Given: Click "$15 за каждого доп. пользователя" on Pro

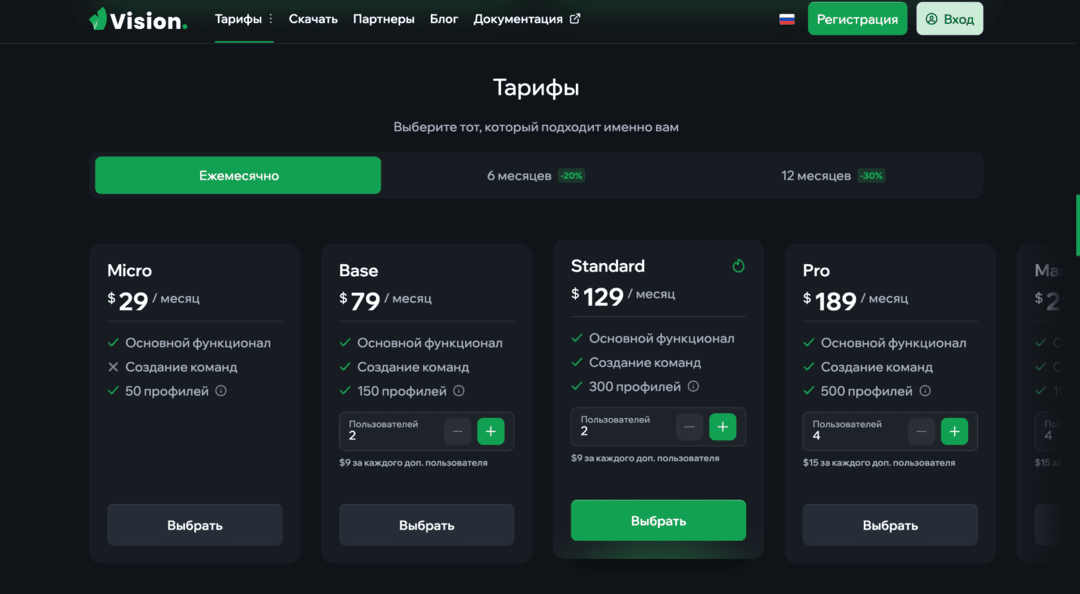Looking at the screenshot, I should tap(879, 463).
